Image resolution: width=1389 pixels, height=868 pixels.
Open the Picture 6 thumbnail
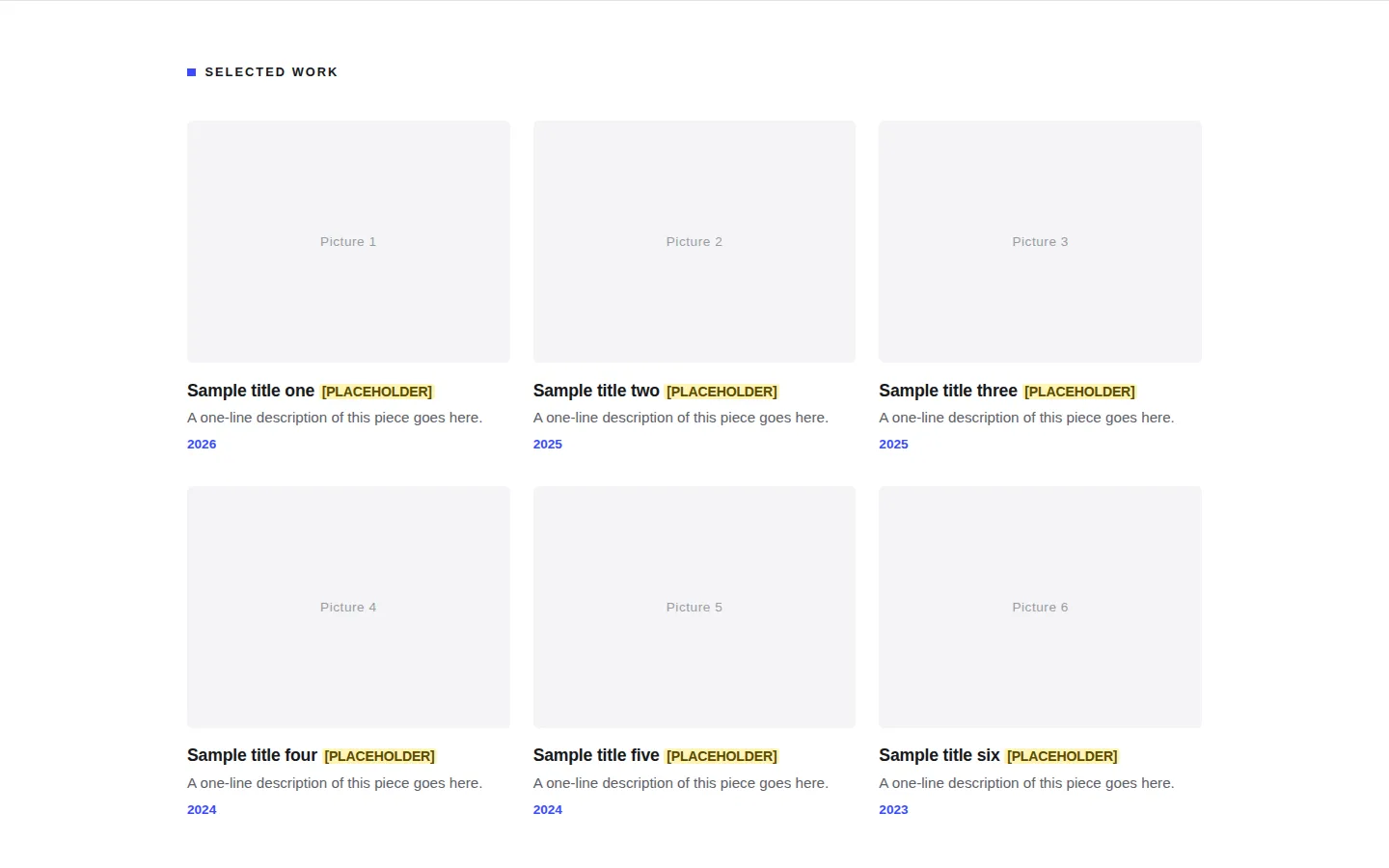pyautogui.click(x=1040, y=607)
